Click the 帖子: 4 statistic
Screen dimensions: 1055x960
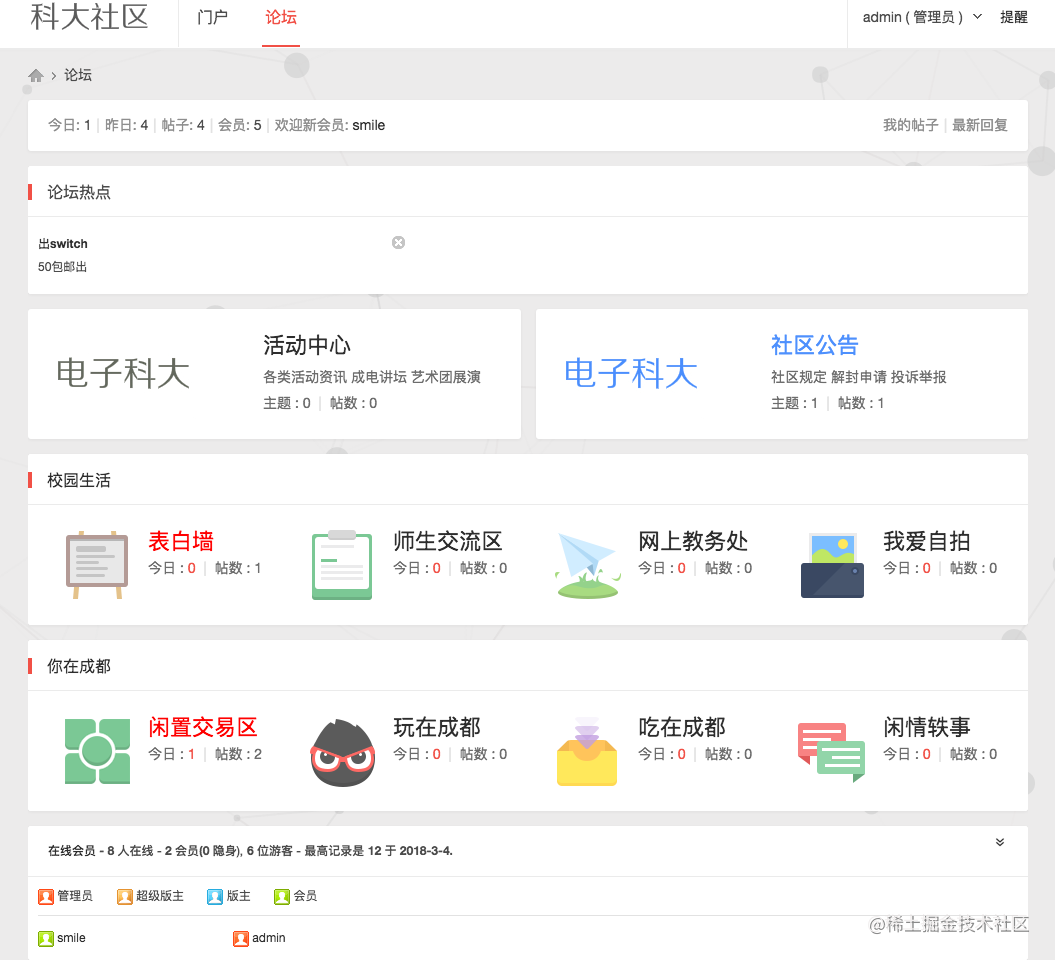point(183,125)
